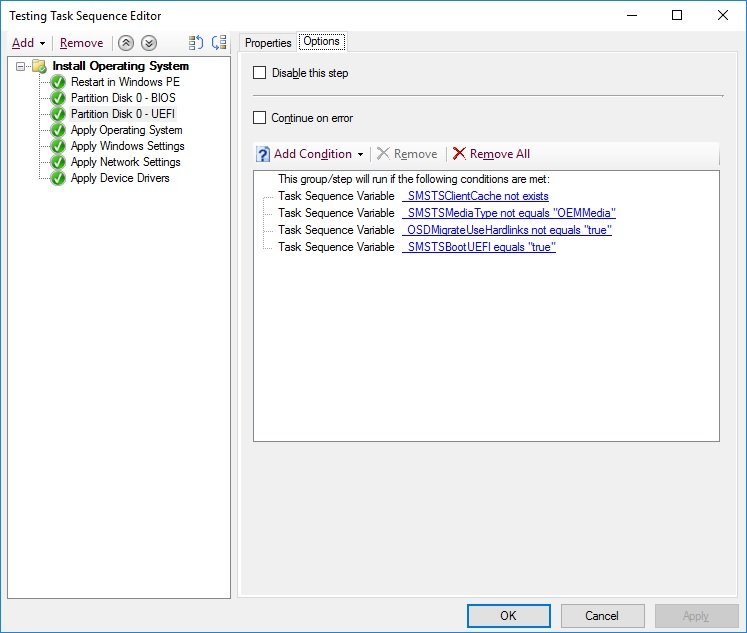Select Apply Network Settings step
This screenshot has width=747, height=633.
pos(125,162)
